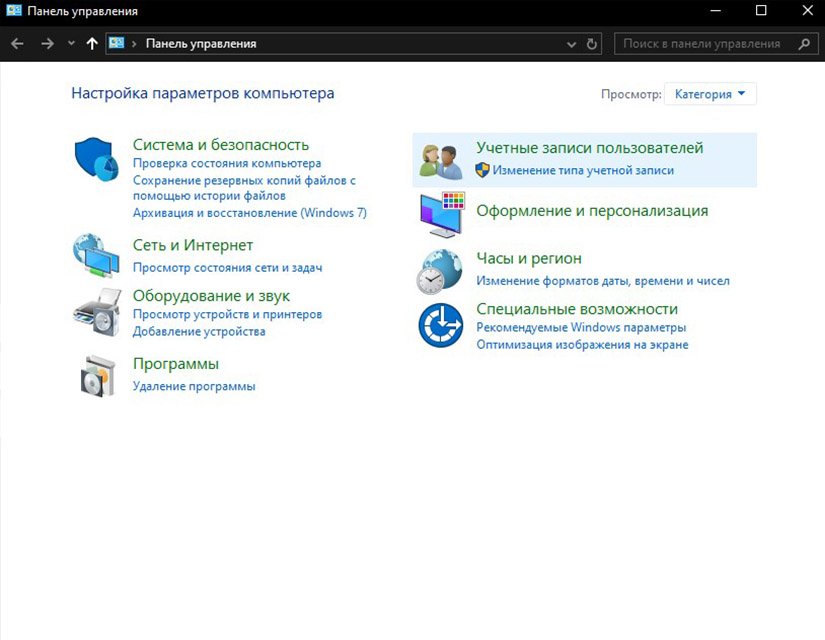Click Изменение форматов даты, времени и чисел
The image size is (825, 640).
[603, 281]
